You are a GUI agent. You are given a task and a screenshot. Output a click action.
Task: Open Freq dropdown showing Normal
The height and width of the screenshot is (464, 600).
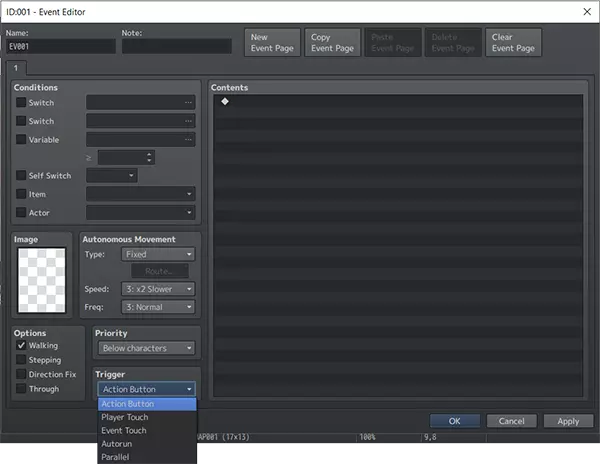pyautogui.click(x=158, y=307)
